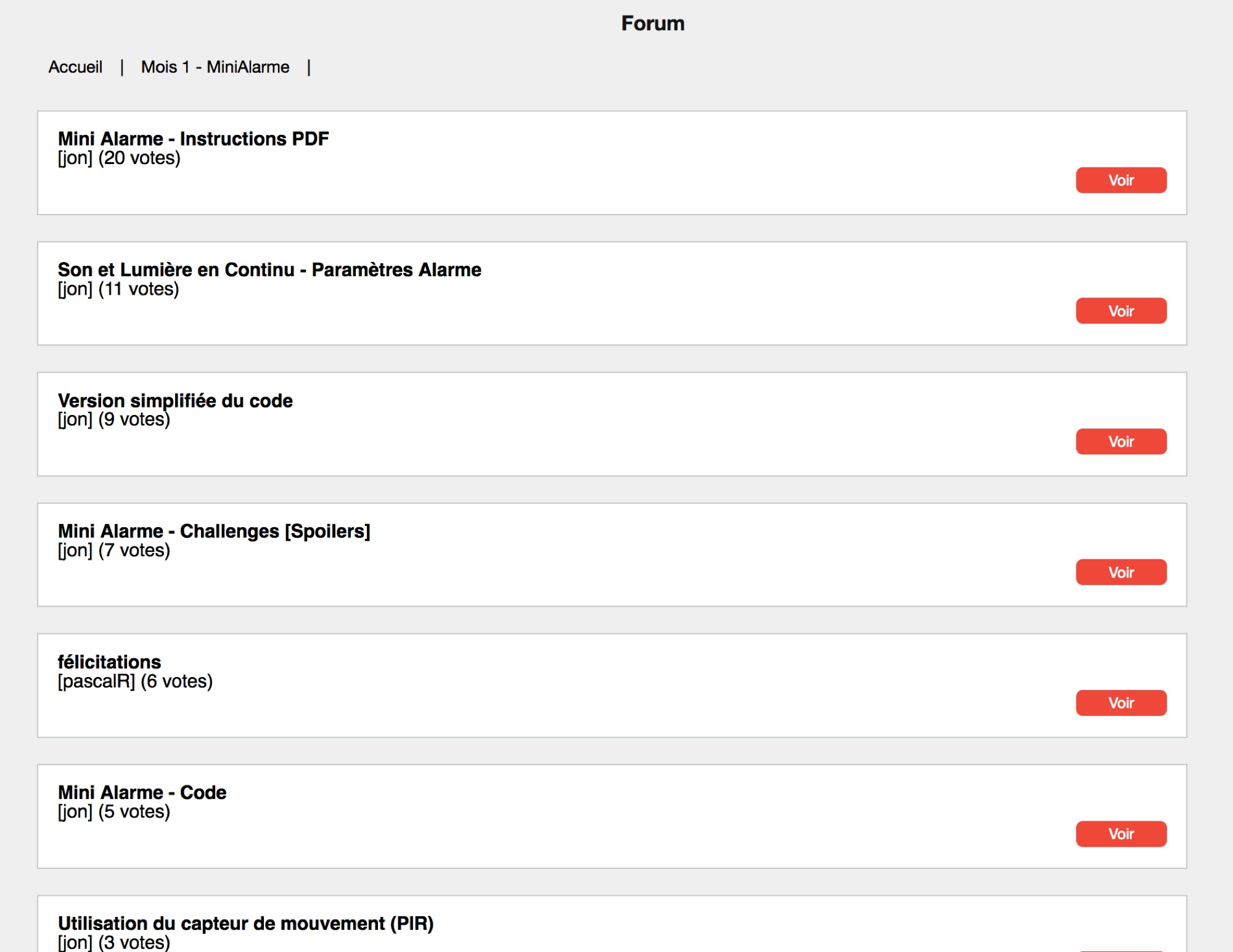View the félicitations post by pascalR

[1121, 703]
